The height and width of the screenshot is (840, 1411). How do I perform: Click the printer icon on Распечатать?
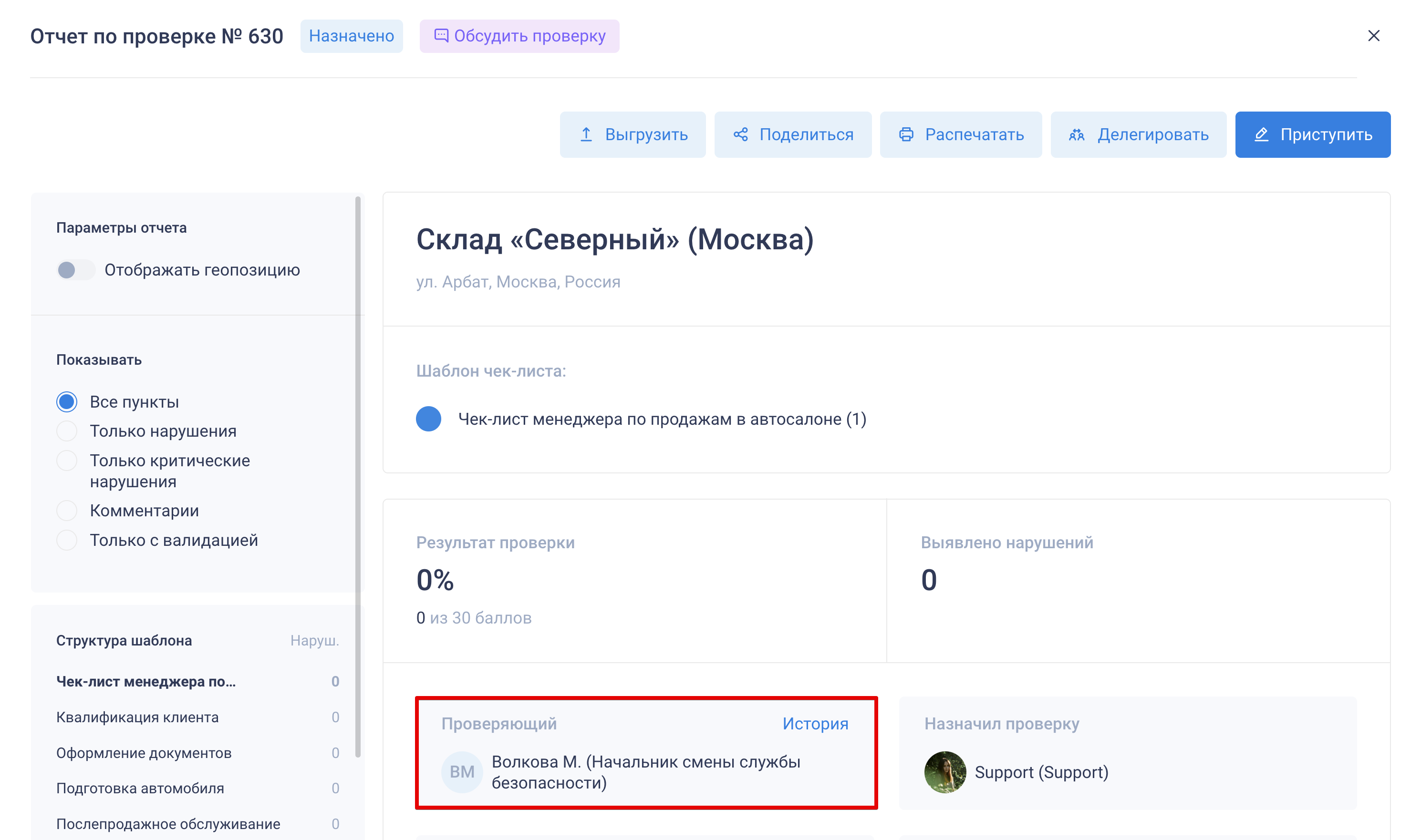(x=906, y=135)
